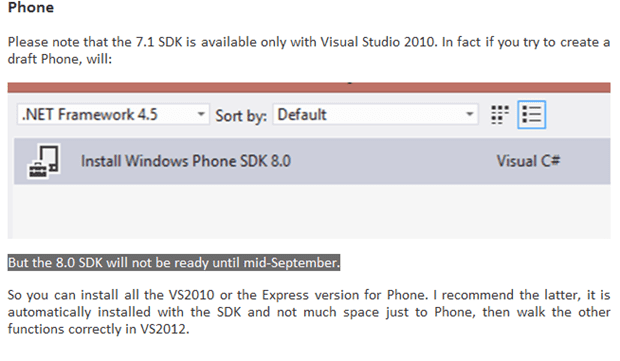The image size is (620, 361).
Task: Switch to small icons grid view
Action: click(499, 115)
